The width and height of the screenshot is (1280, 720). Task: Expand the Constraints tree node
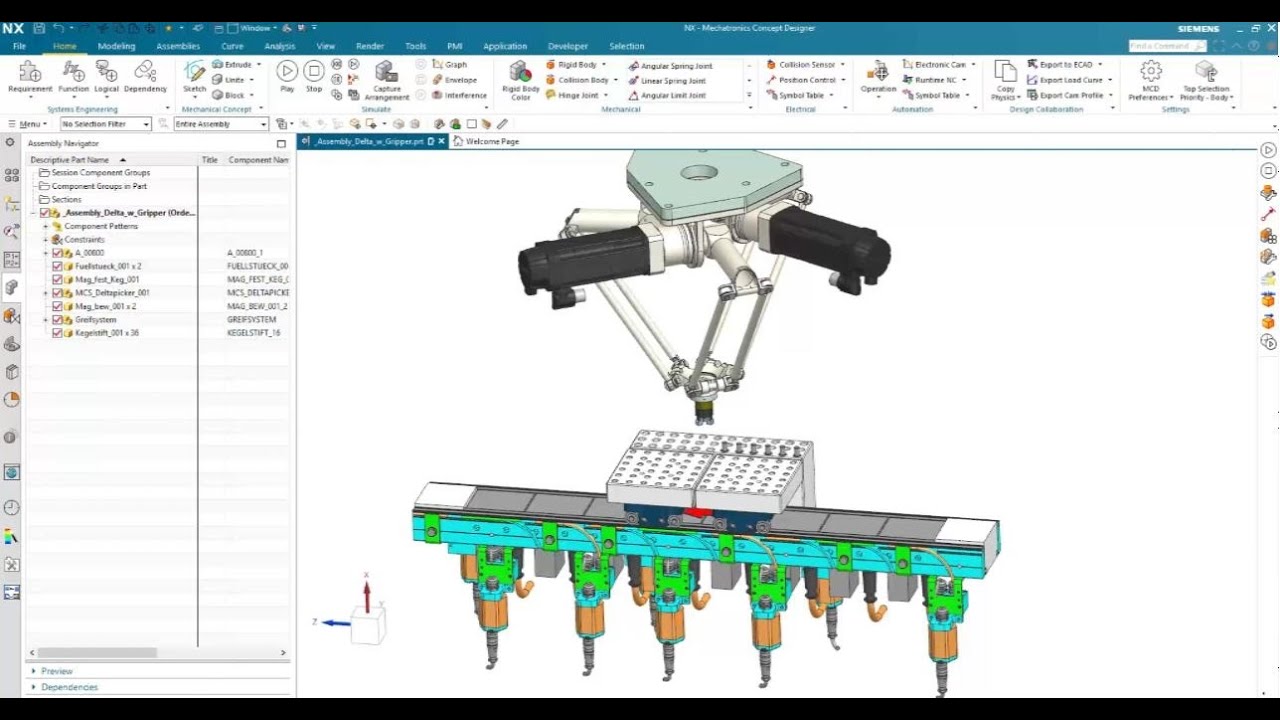[x=45, y=240]
